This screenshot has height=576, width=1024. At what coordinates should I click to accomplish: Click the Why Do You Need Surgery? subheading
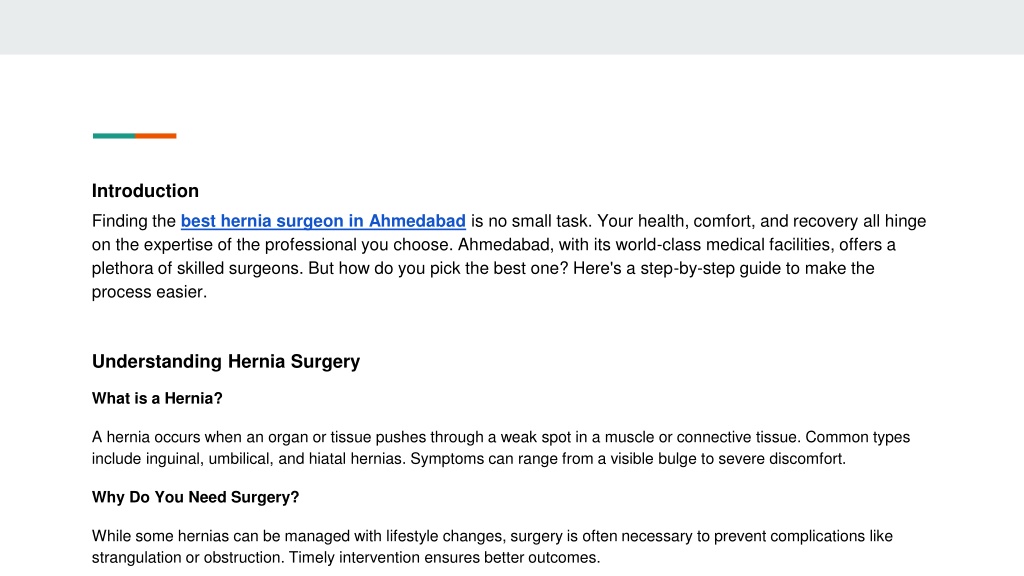tap(195, 497)
